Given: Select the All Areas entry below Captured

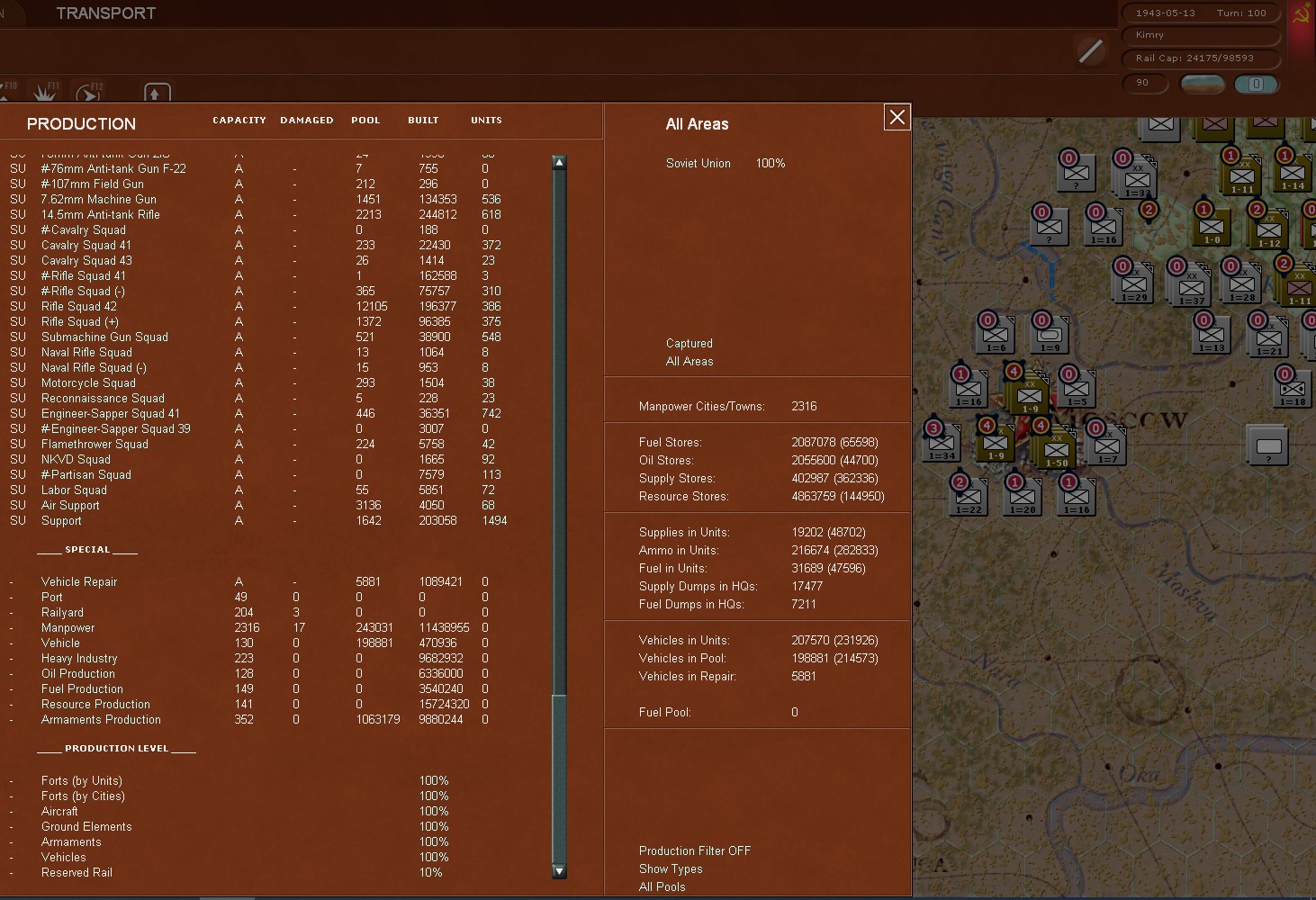Looking at the screenshot, I should (x=690, y=361).
